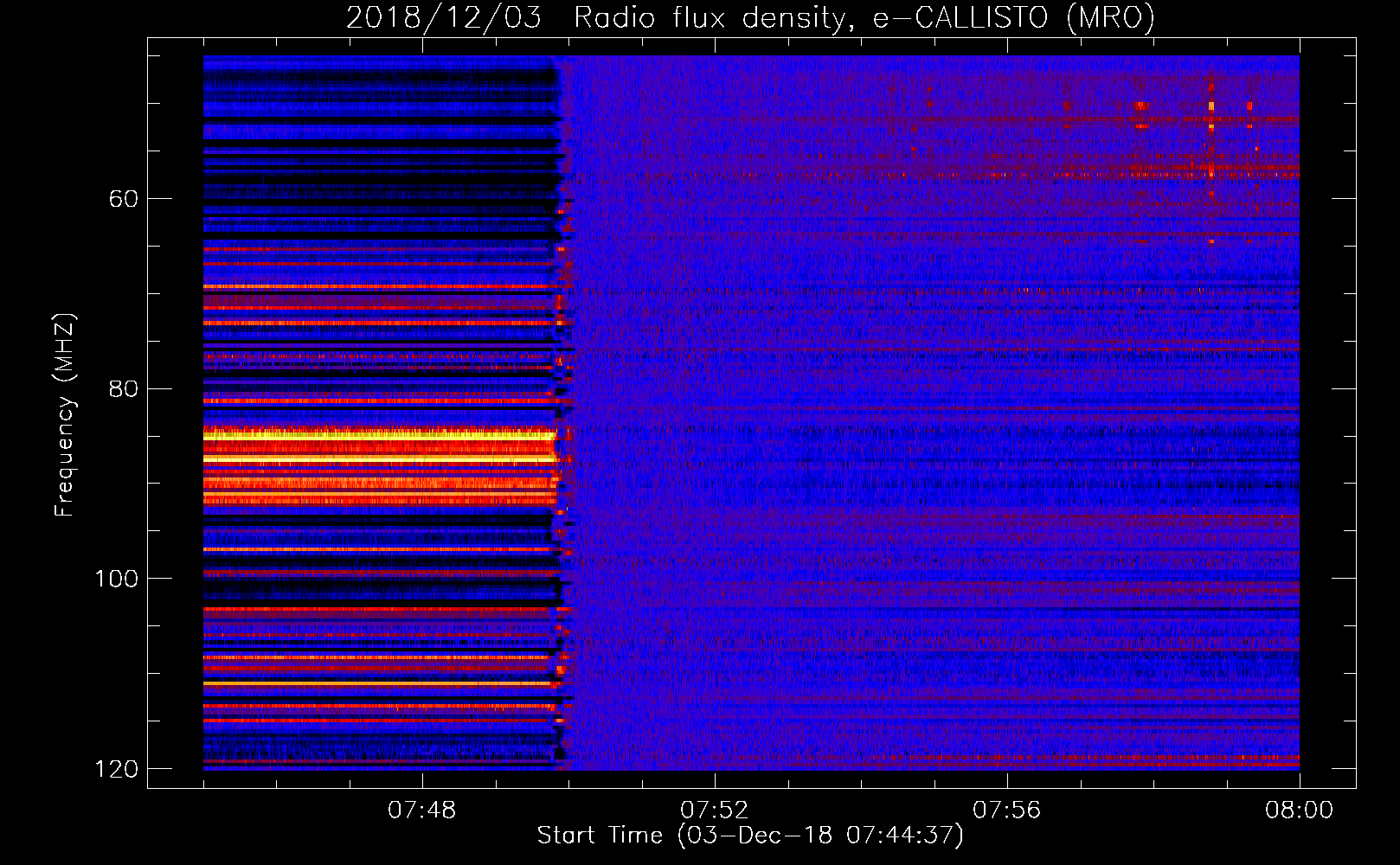Click the 08:00 time tick label
Viewport: 1400px width, 865px height.
pyautogui.click(x=1299, y=811)
